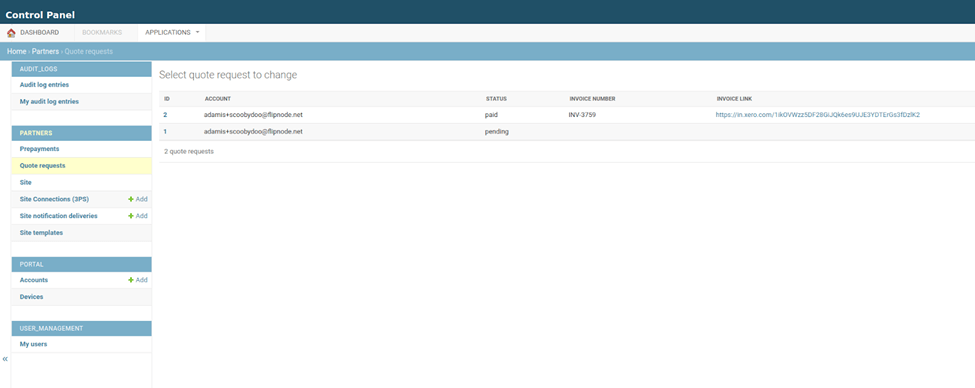Click the plus icon for Site notification deliveries
The image size is (975, 388).
coord(131,216)
